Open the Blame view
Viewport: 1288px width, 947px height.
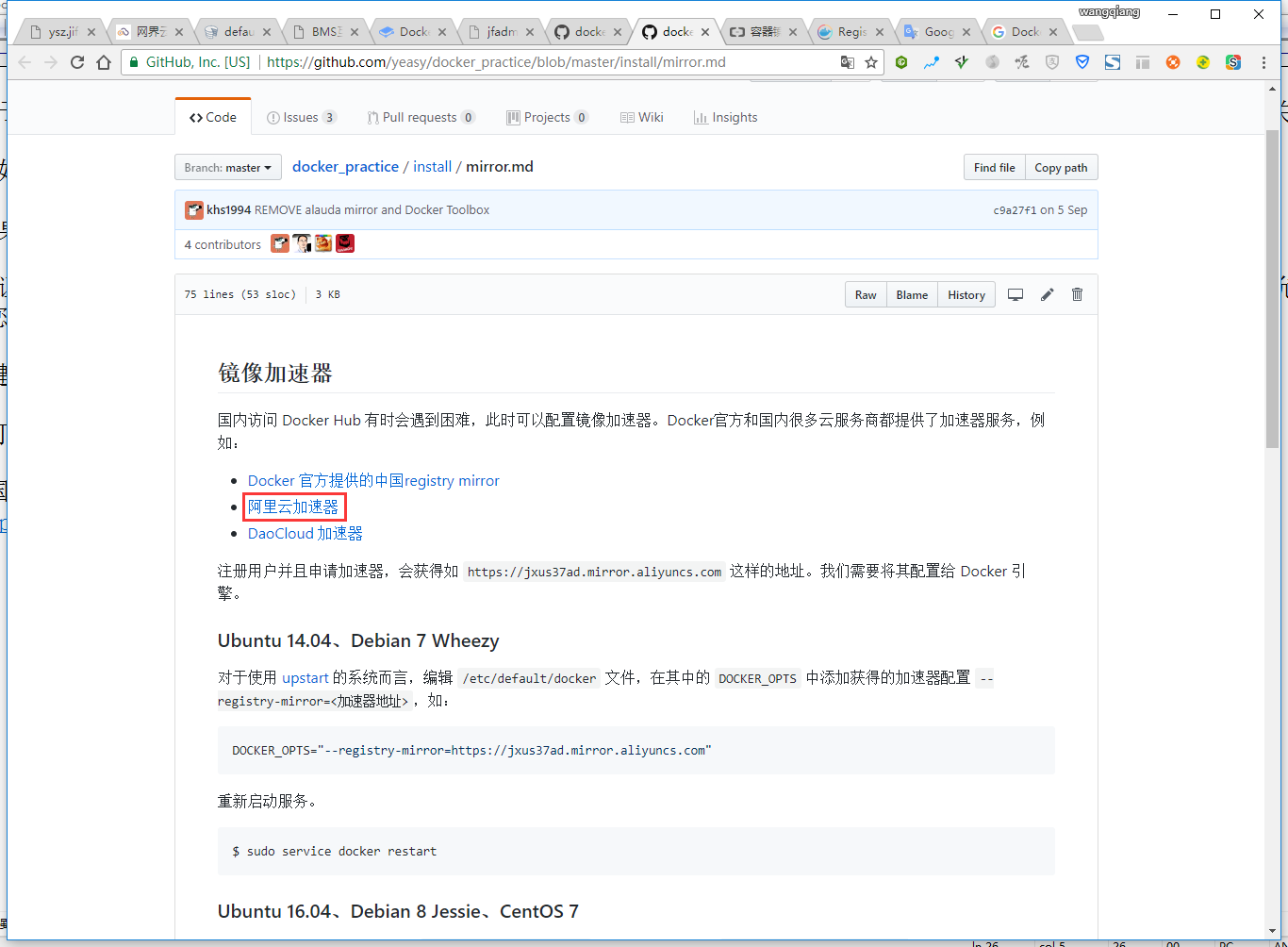click(x=912, y=294)
